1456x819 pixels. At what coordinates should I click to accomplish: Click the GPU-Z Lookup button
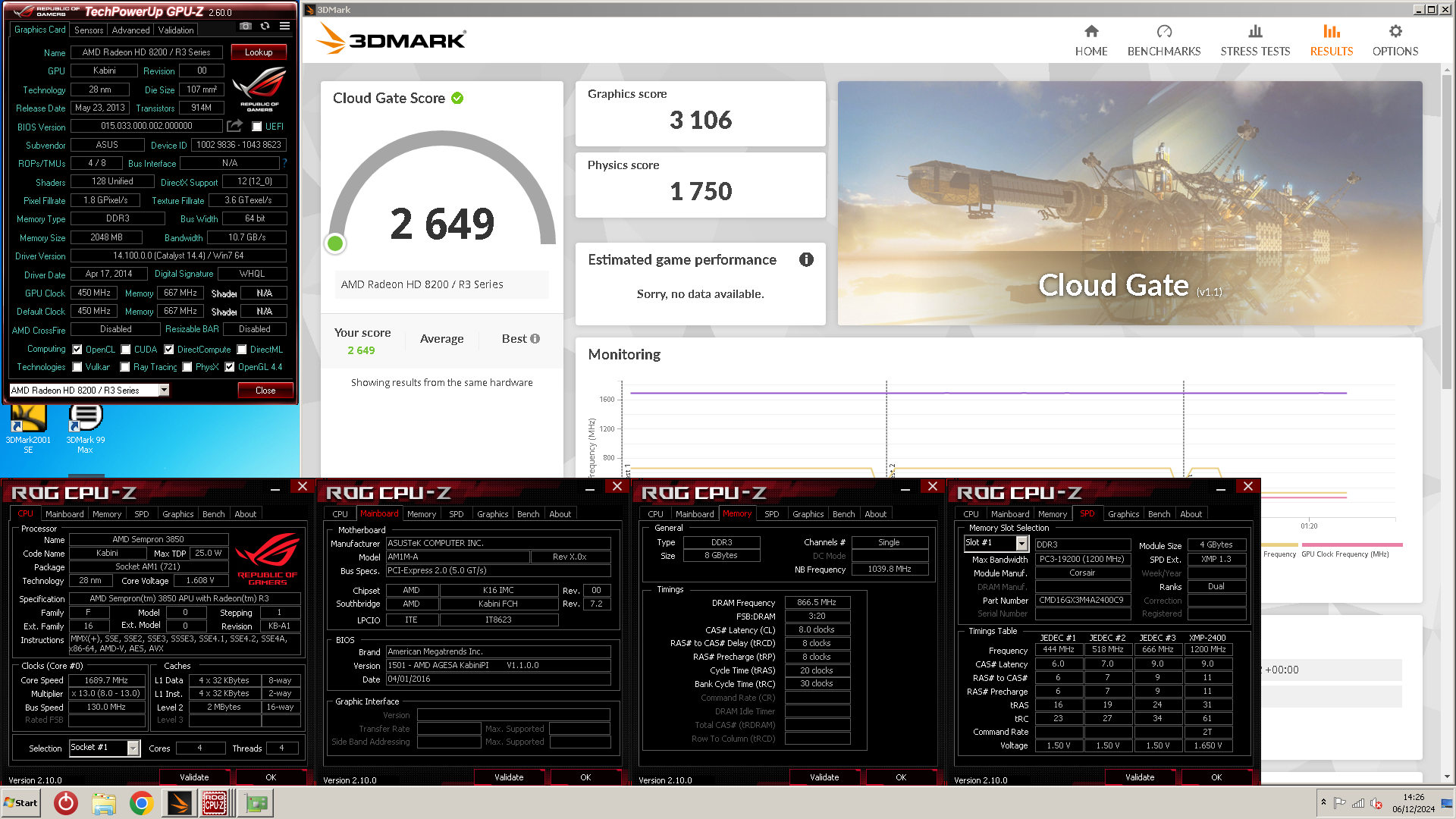pyautogui.click(x=259, y=52)
